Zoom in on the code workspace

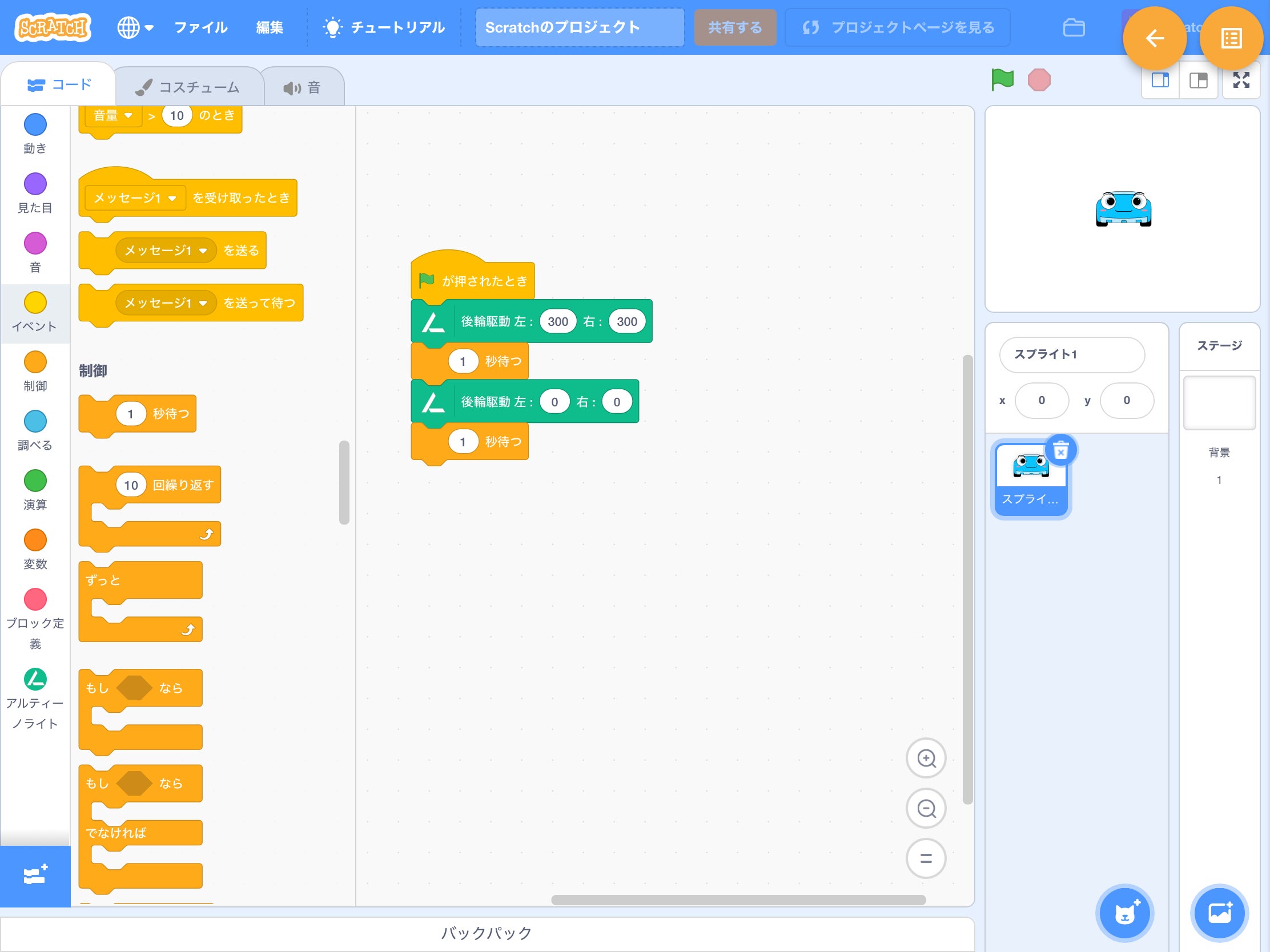(x=926, y=758)
